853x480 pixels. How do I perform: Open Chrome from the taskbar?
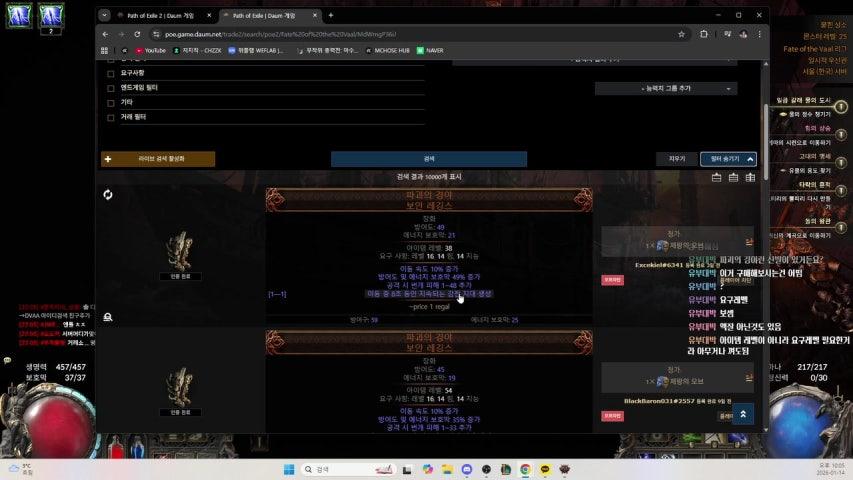tap(525, 469)
